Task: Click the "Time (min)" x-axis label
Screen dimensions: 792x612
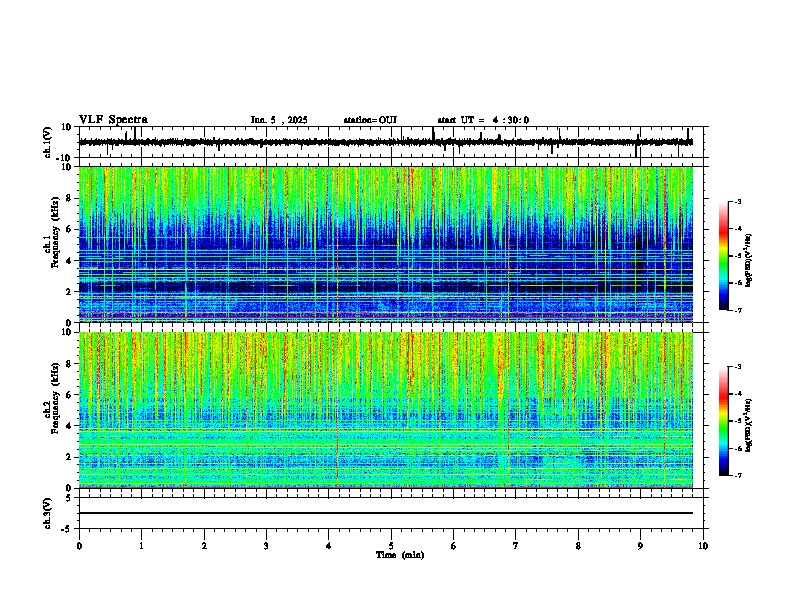Action: 400,555
